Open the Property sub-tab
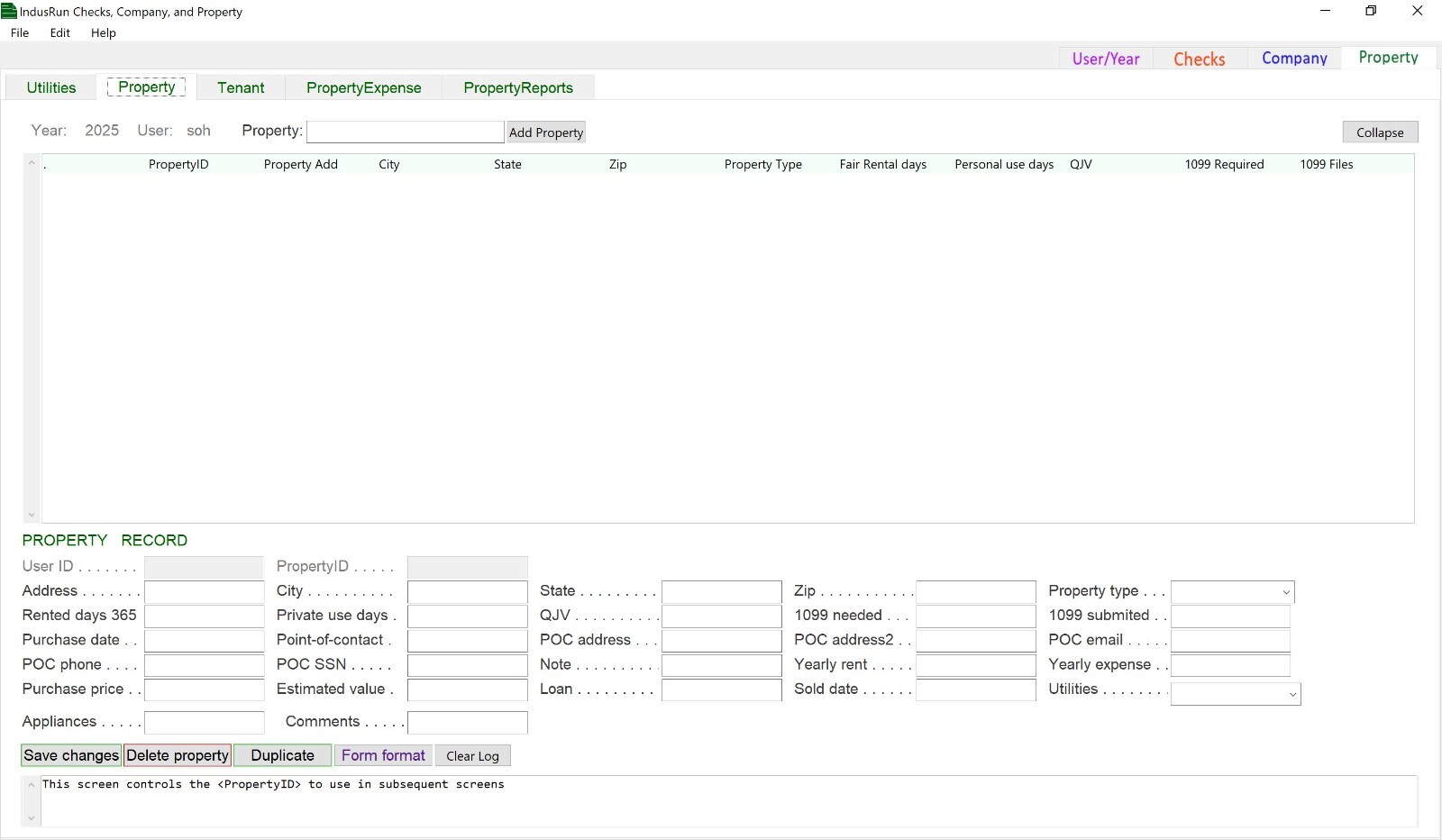This screenshot has width=1442, height=840. (147, 87)
